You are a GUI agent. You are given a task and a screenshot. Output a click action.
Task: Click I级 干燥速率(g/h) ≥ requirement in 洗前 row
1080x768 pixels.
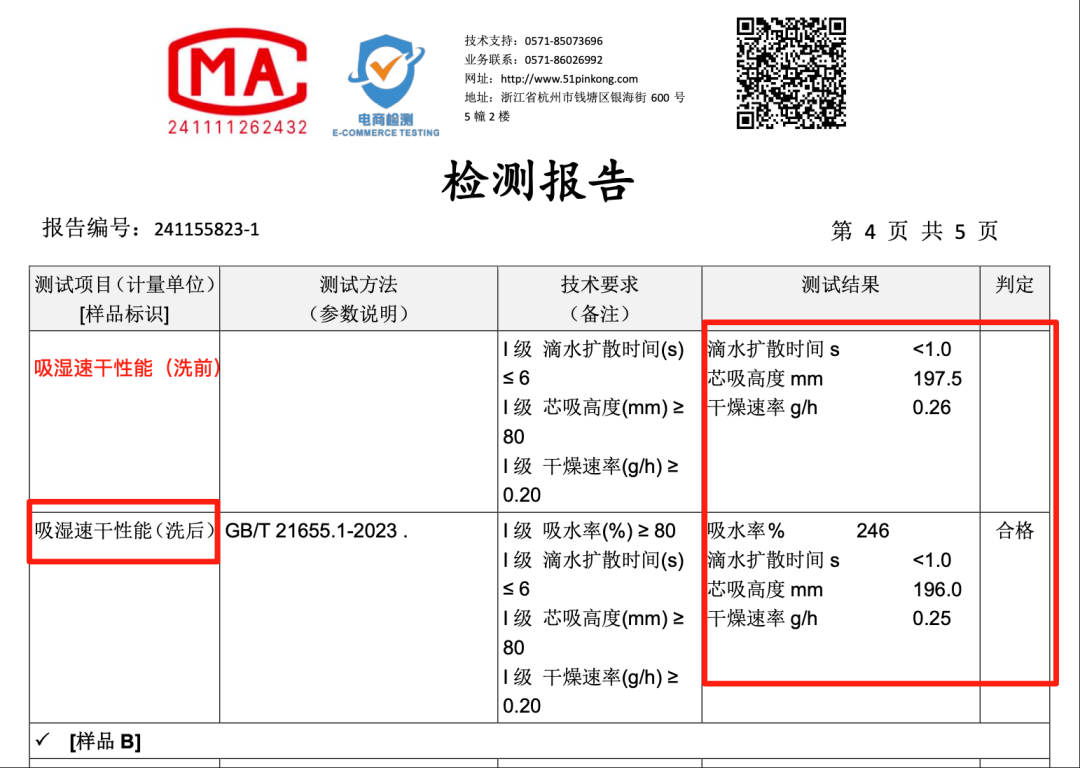(591, 466)
